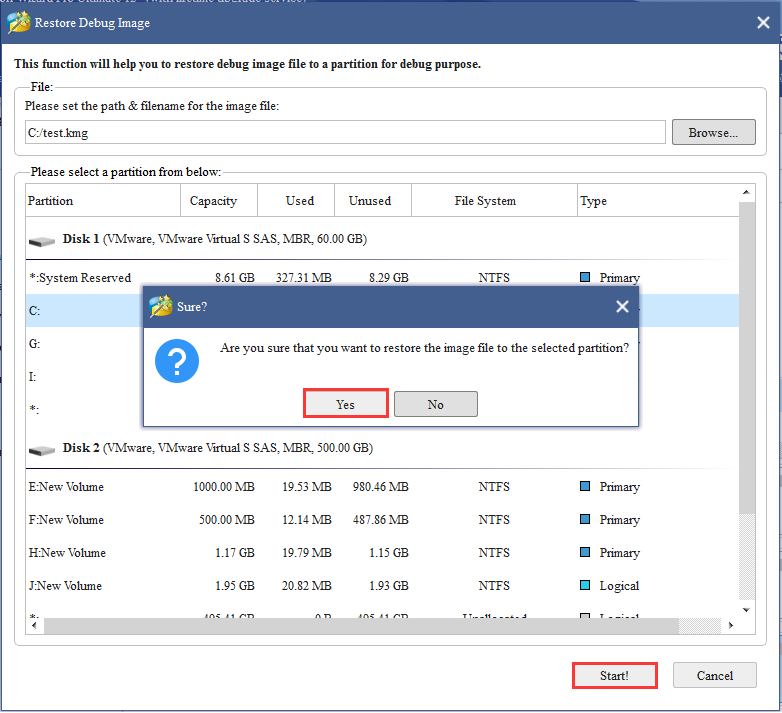This screenshot has width=782, height=713.
Task: Click the Logical color swatch for J: volume
Action: (586, 586)
